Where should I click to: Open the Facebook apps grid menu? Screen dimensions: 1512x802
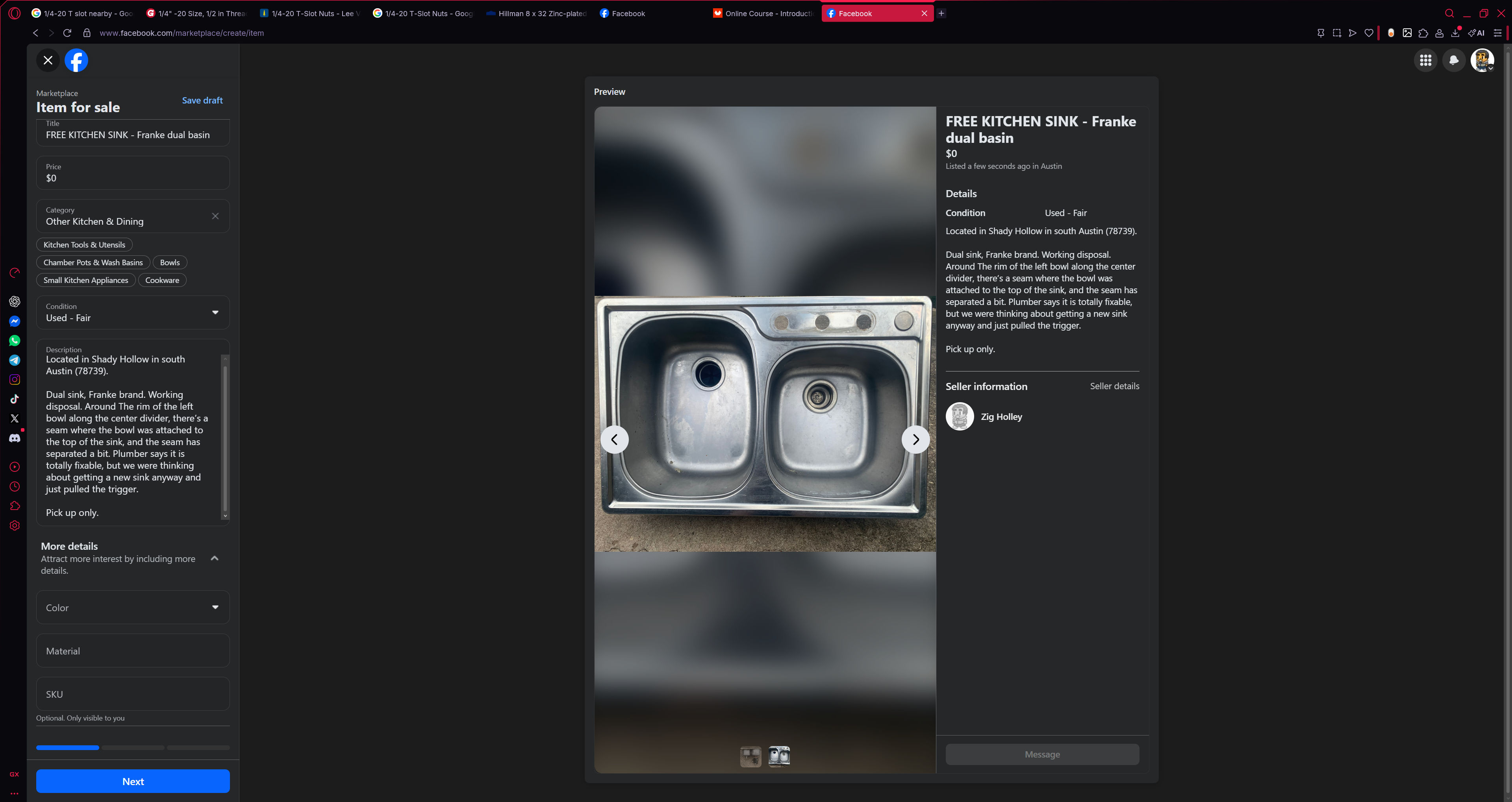(1425, 60)
